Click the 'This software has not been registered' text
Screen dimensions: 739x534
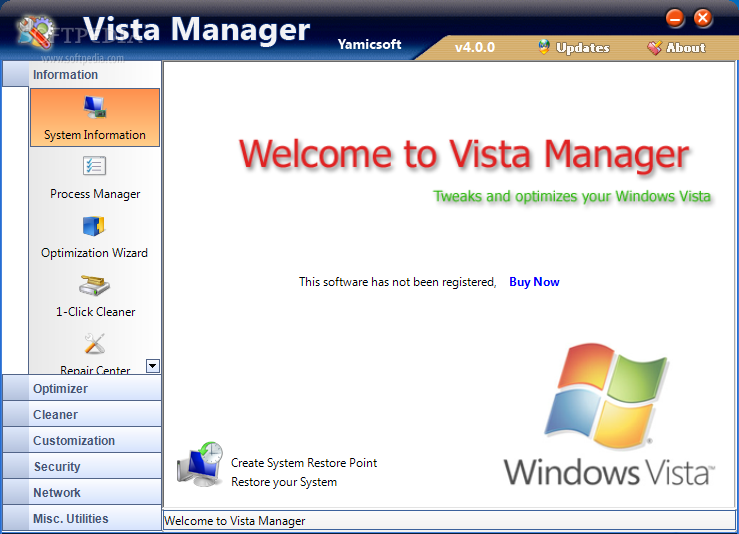397,282
